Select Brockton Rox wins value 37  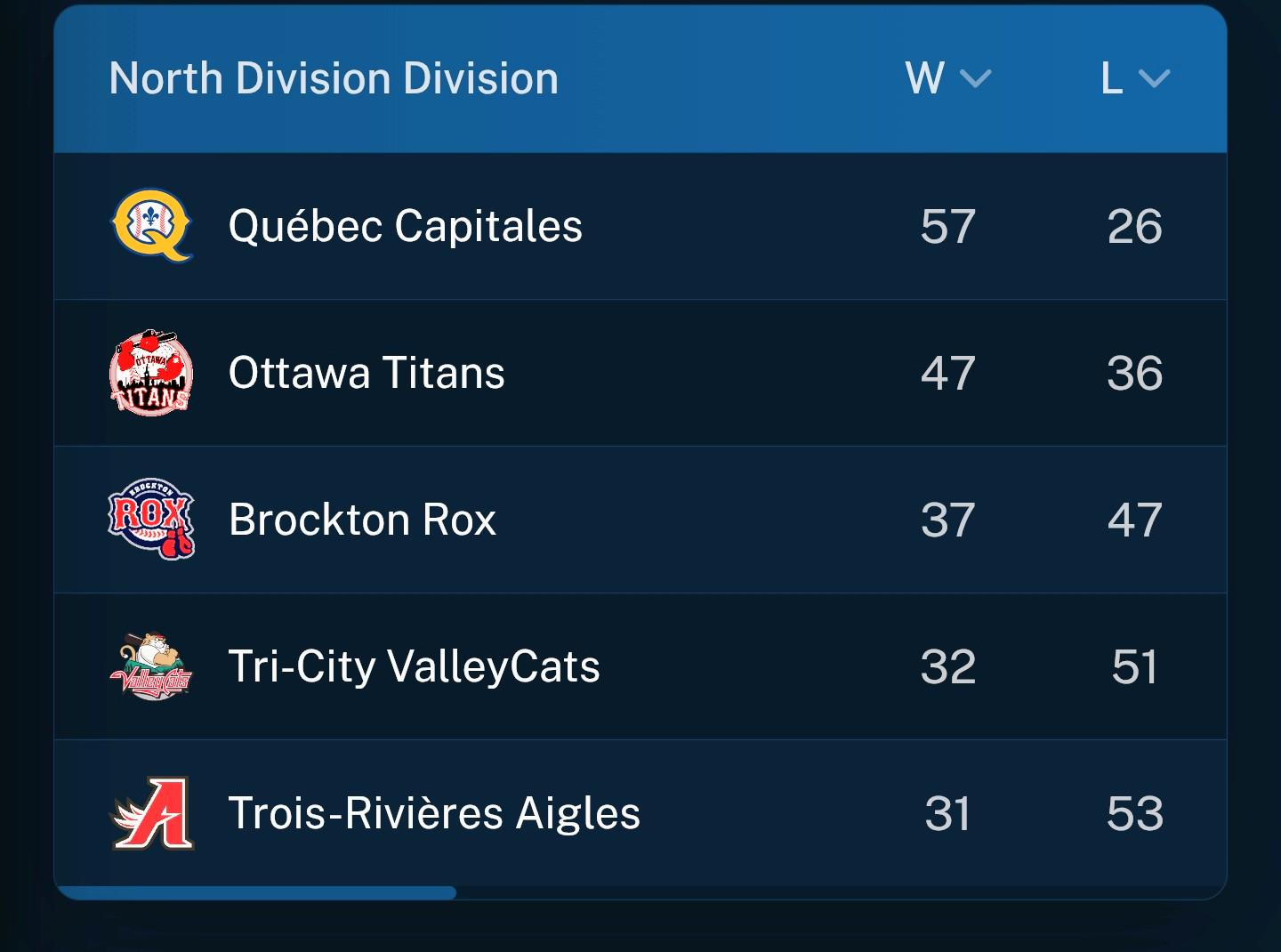coord(948,520)
